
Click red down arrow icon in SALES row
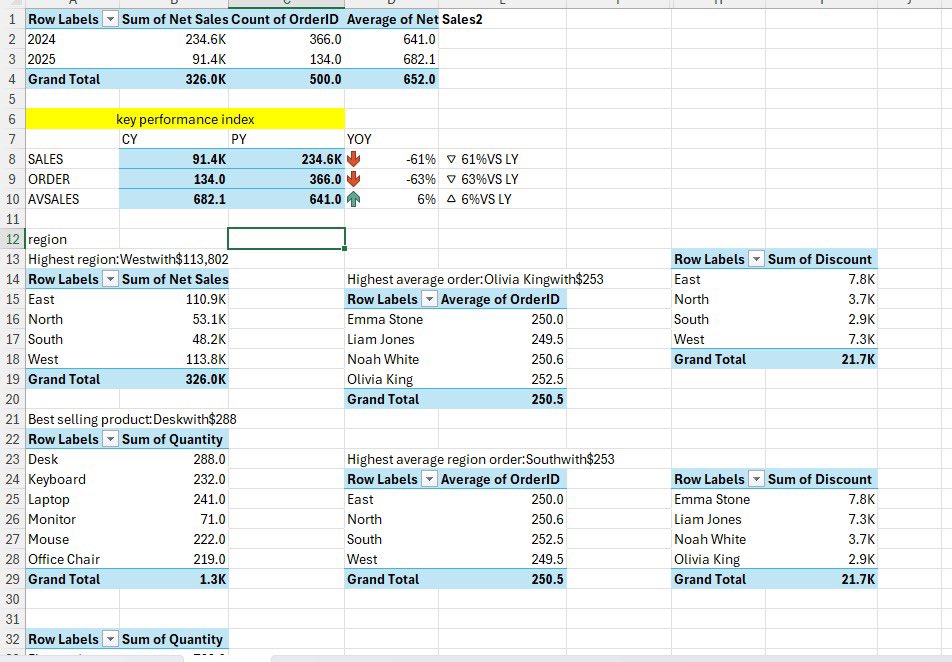click(353, 159)
